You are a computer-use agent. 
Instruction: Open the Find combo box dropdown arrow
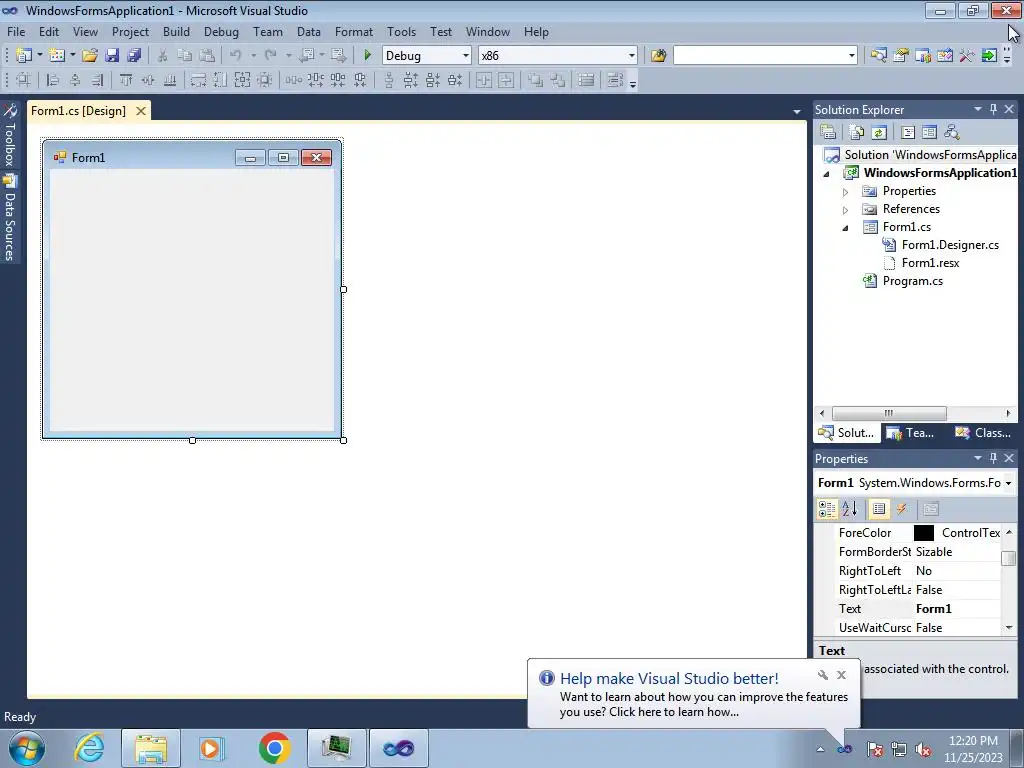click(851, 56)
